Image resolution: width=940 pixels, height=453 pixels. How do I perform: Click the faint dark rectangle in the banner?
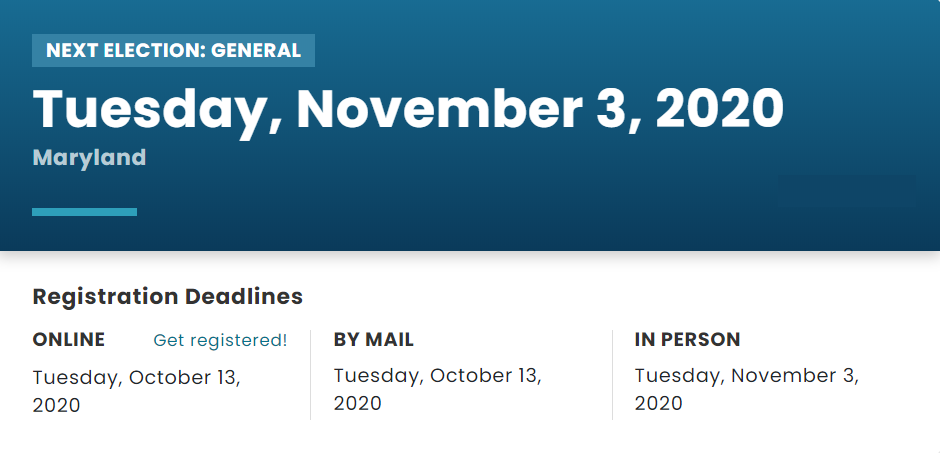tap(847, 190)
